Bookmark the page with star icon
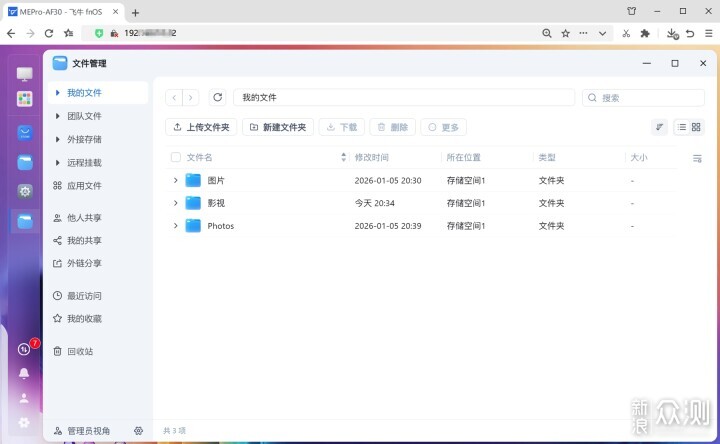The width and height of the screenshot is (720, 444). (566, 33)
